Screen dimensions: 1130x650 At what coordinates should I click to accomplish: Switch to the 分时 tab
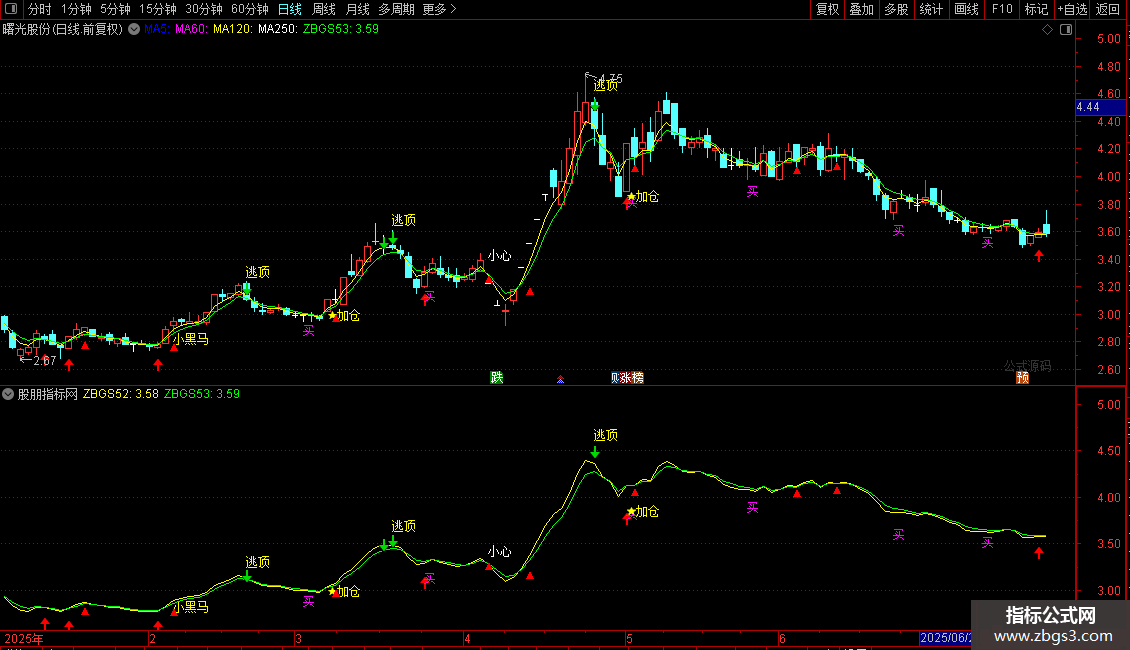pyautogui.click(x=40, y=9)
